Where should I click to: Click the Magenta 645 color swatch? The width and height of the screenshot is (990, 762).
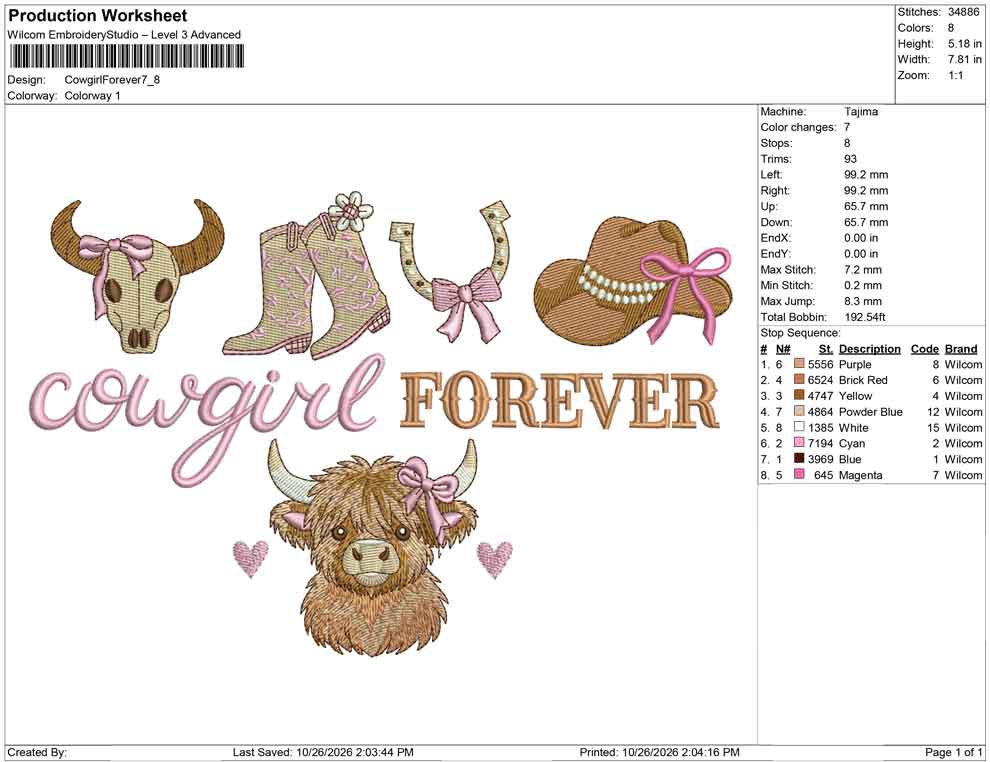[799, 474]
